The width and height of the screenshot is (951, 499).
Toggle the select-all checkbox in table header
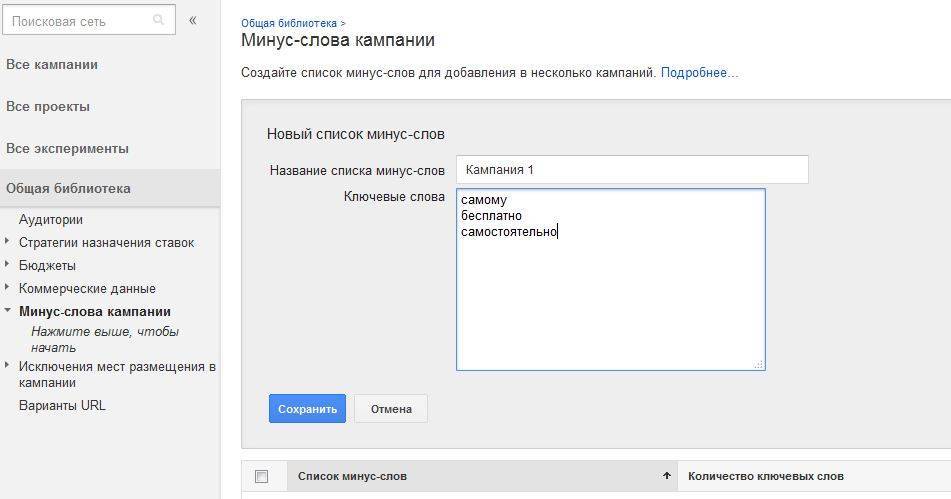(262, 477)
